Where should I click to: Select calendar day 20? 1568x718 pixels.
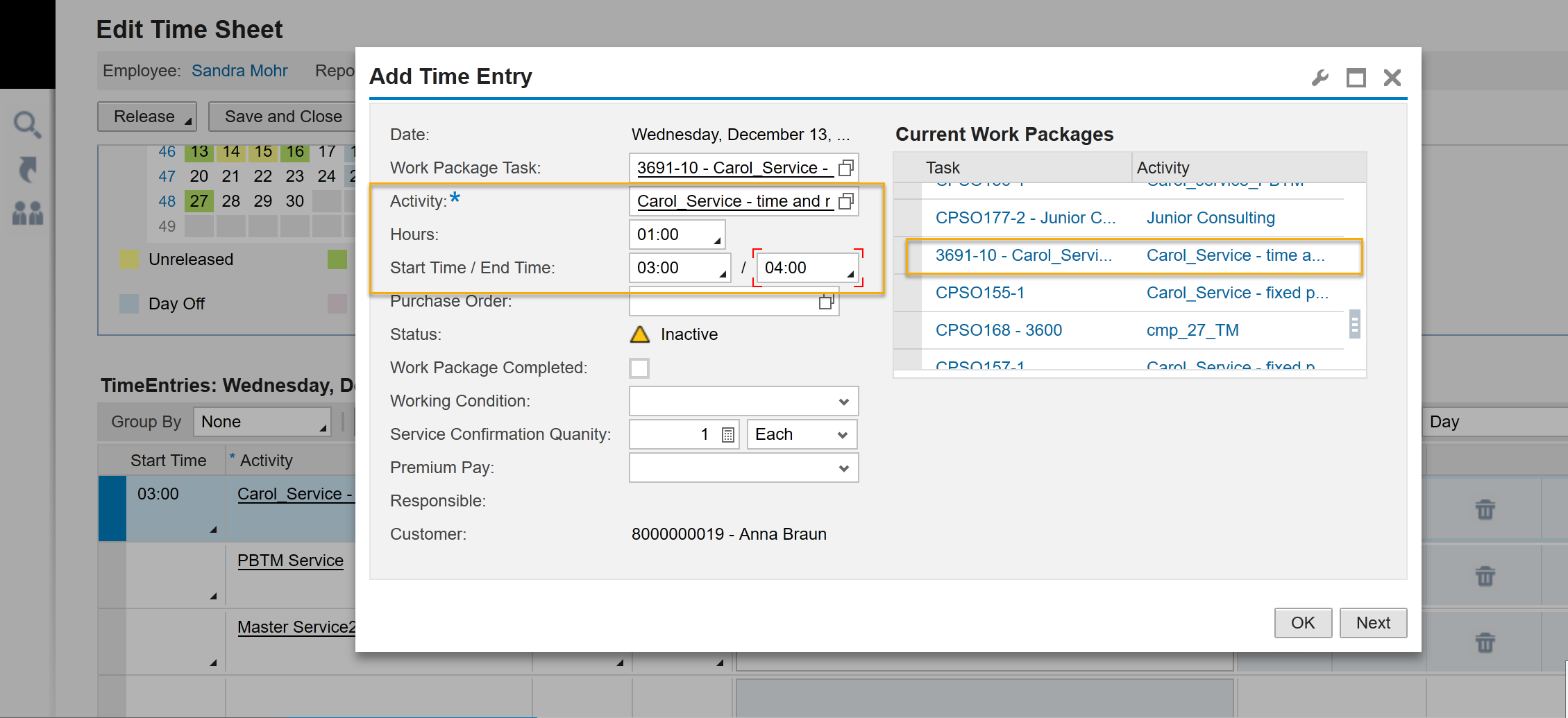pos(199,176)
